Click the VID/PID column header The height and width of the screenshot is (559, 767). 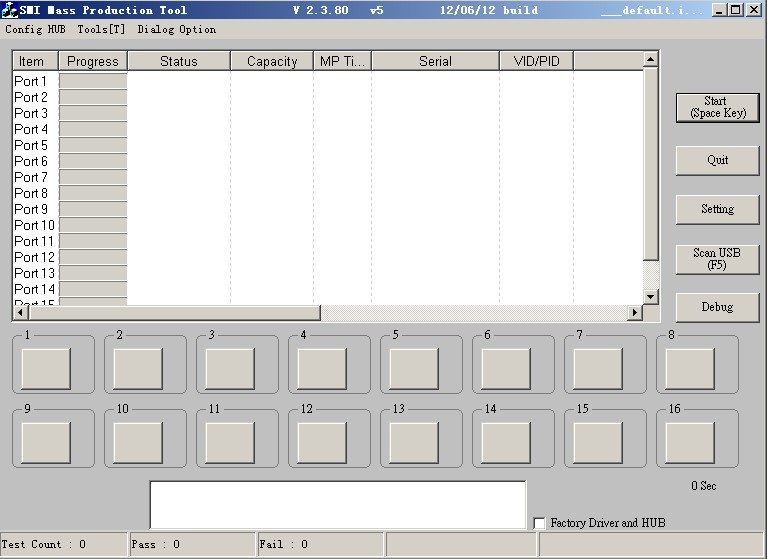click(537, 61)
